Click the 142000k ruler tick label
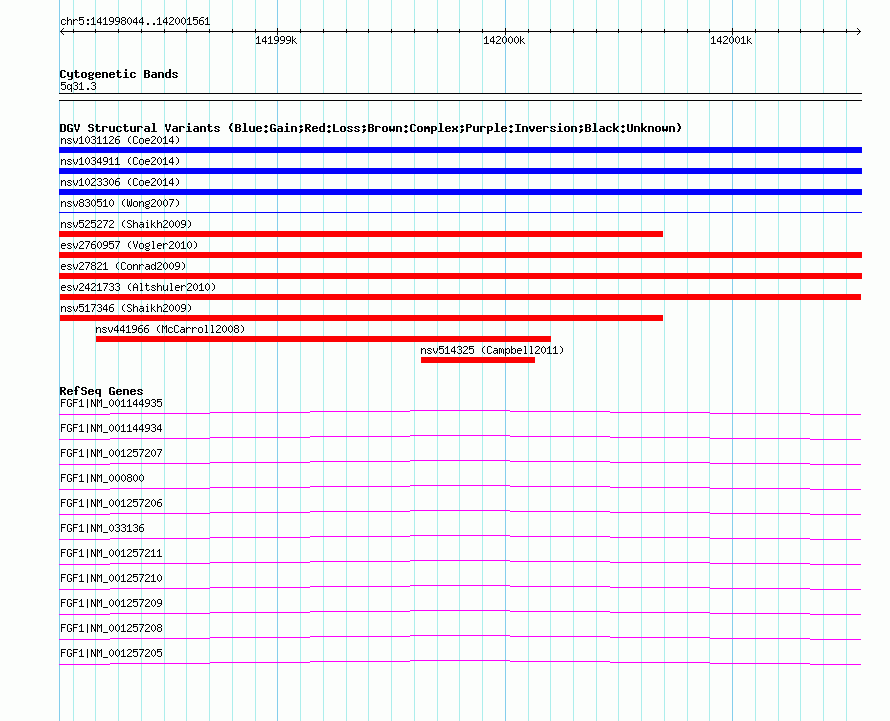The image size is (890, 721). (x=504, y=40)
